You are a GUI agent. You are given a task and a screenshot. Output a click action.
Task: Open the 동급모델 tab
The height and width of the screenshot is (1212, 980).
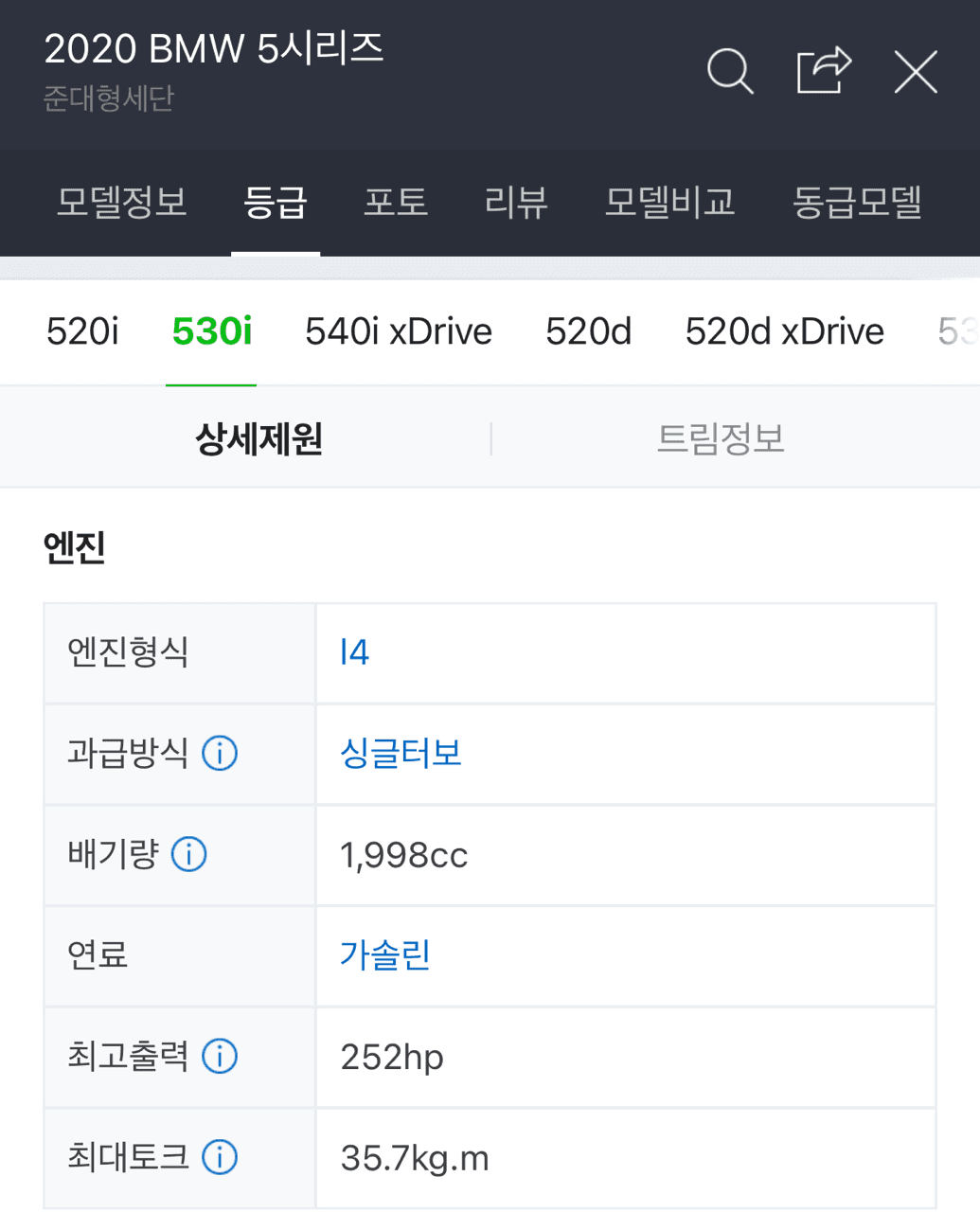click(855, 203)
